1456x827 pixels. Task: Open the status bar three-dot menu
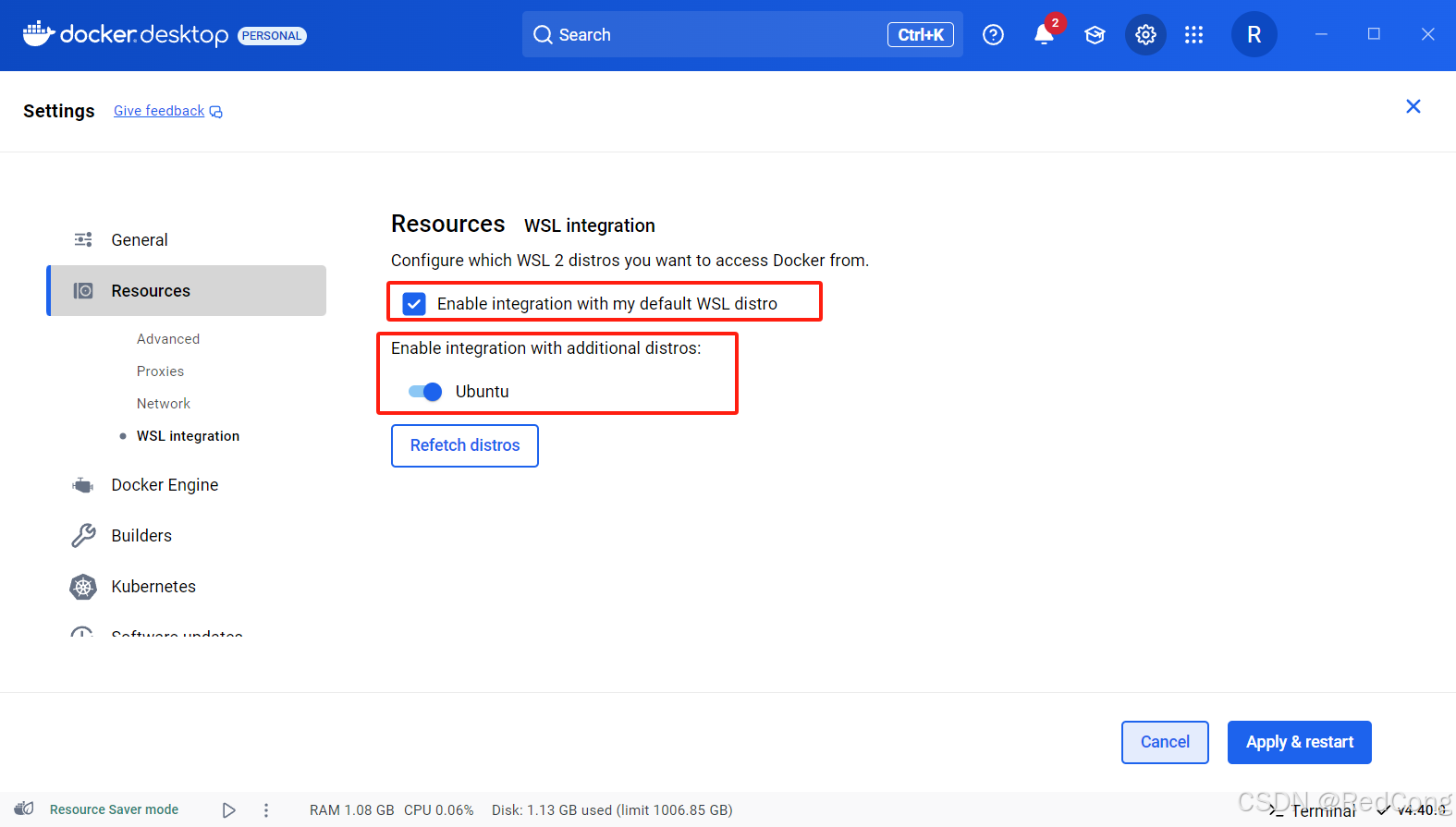(x=266, y=810)
